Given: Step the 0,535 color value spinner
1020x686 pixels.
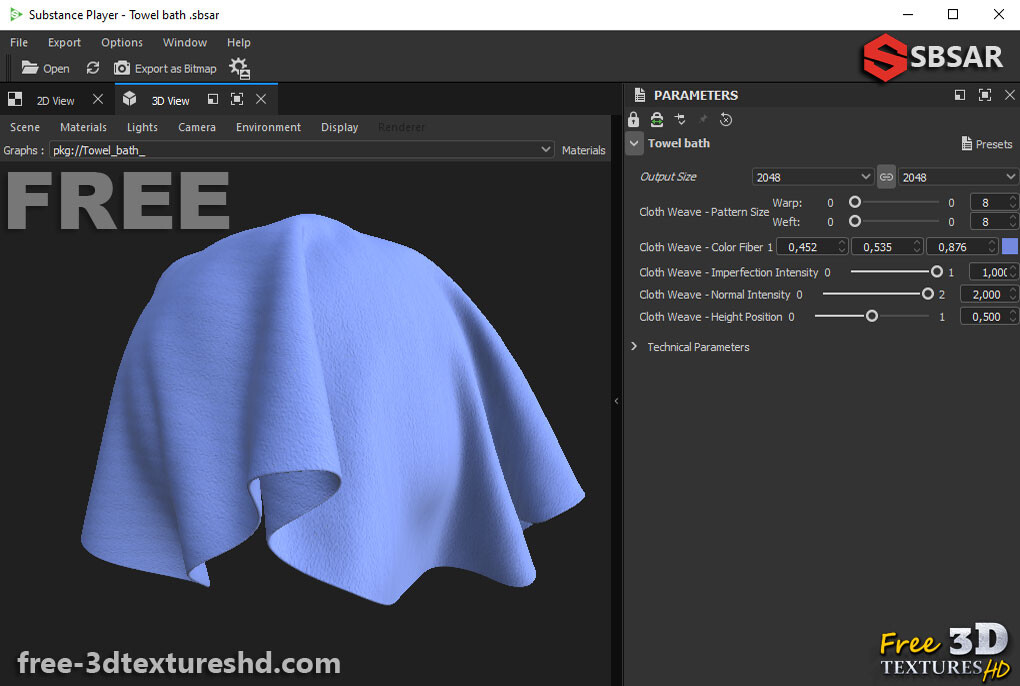Looking at the screenshot, I should [x=917, y=246].
